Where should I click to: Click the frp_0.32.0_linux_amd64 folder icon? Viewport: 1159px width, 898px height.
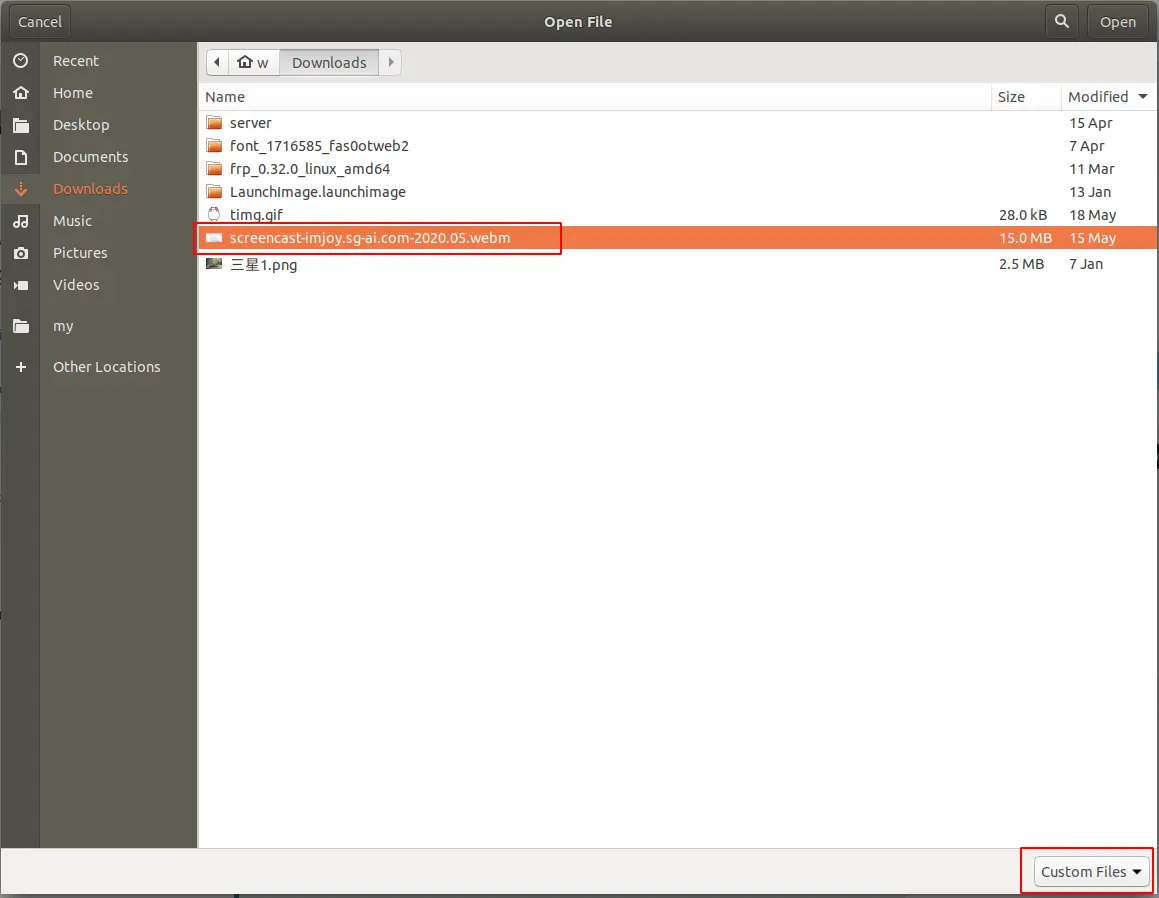(x=214, y=169)
